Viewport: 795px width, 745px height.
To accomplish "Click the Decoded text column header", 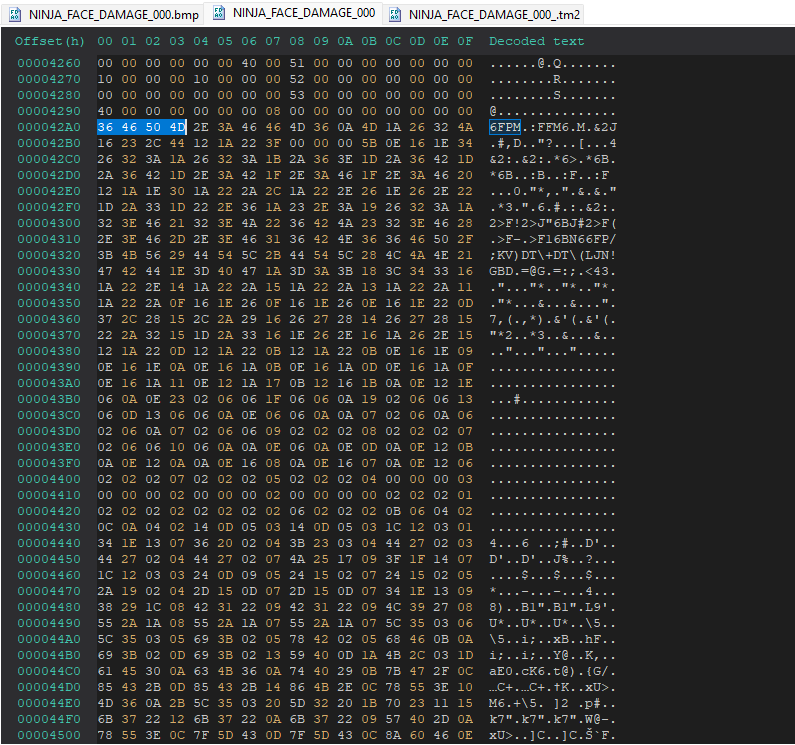I will pos(536,41).
